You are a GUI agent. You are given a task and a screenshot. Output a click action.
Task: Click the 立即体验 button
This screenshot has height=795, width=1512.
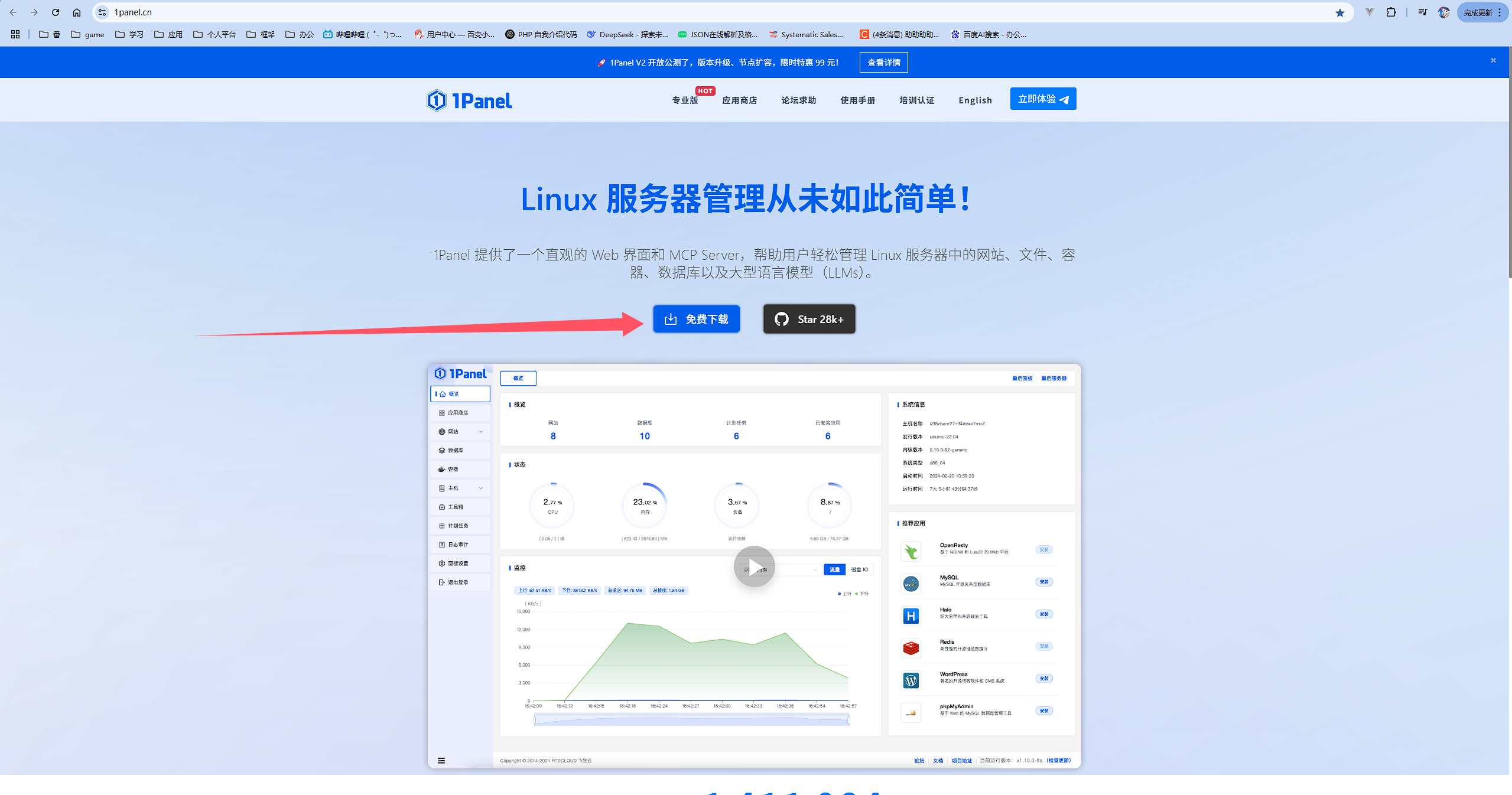coord(1043,99)
